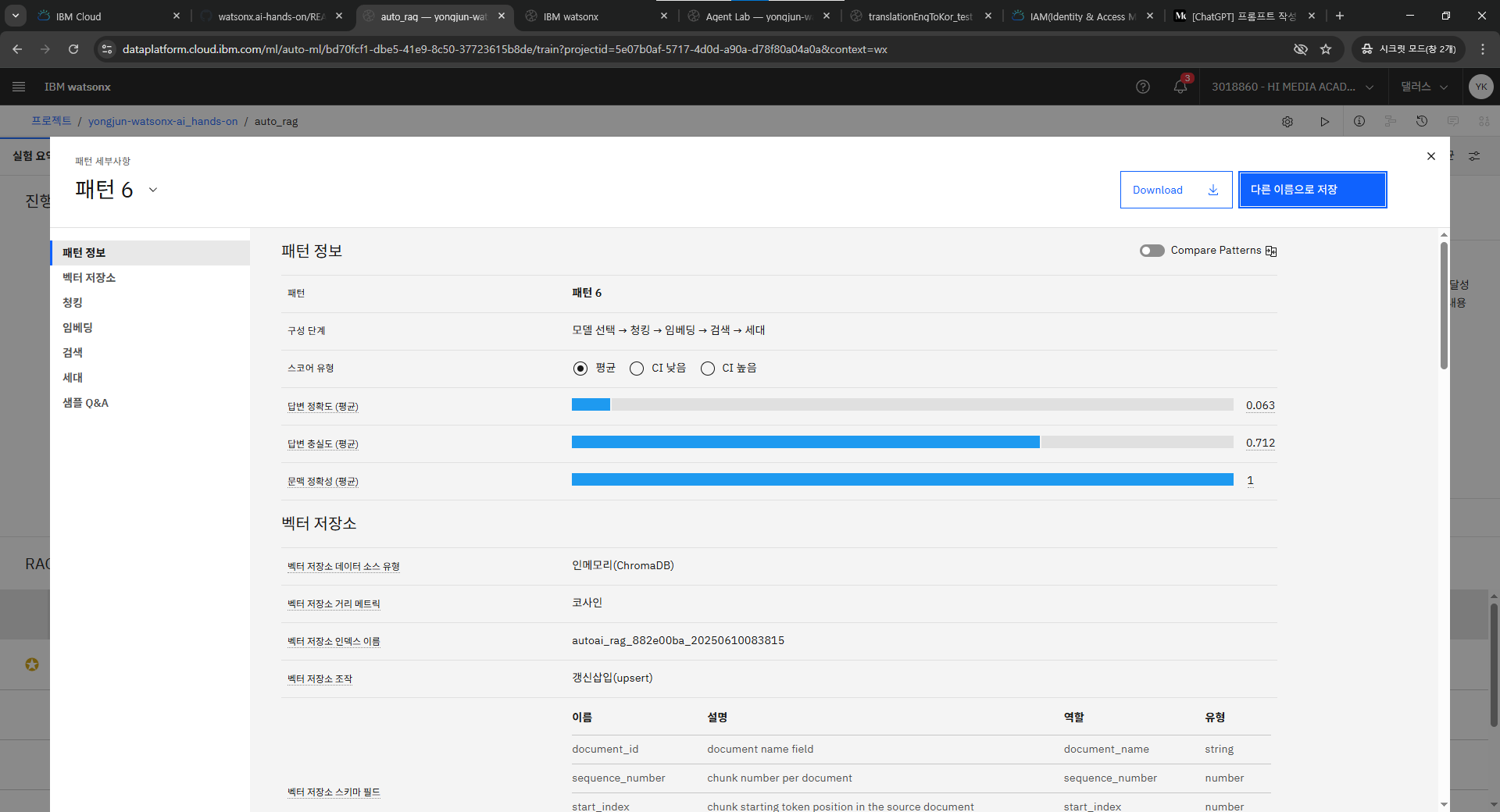1500x812 pixels.
Task: Click the 문맥 정확성 (평균) metric link
Action: coord(323,481)
